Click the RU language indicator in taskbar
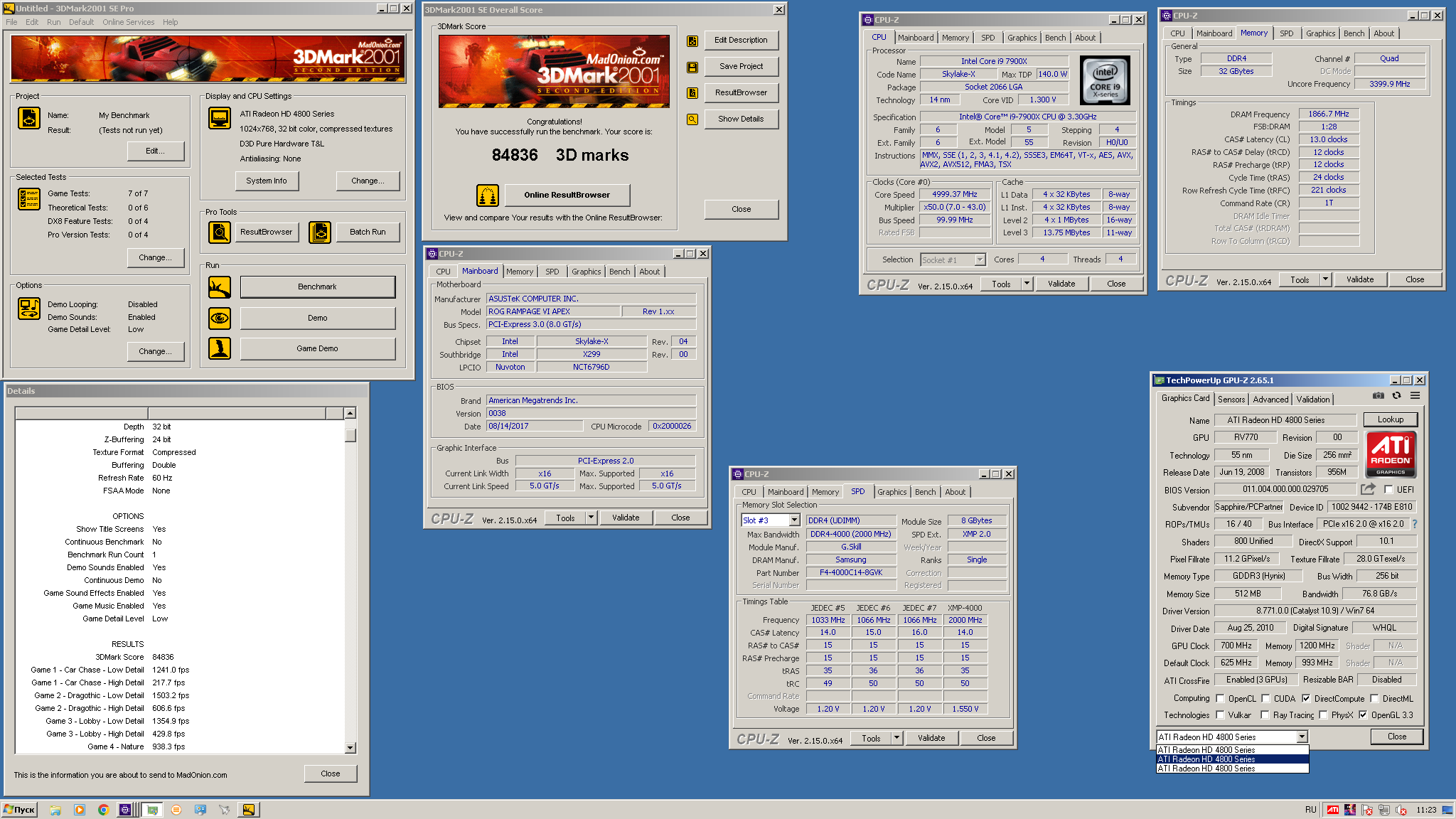 pyautogui.click(x=1310, y=810)
